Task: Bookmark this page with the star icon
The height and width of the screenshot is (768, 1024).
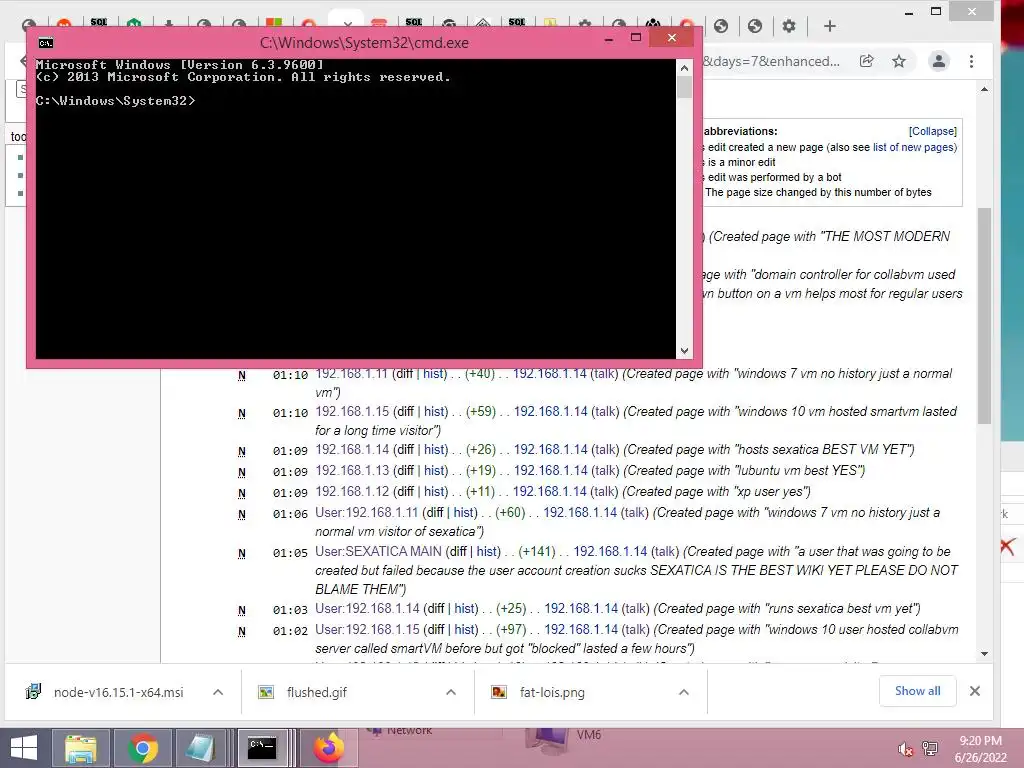Action: (899, 61)
